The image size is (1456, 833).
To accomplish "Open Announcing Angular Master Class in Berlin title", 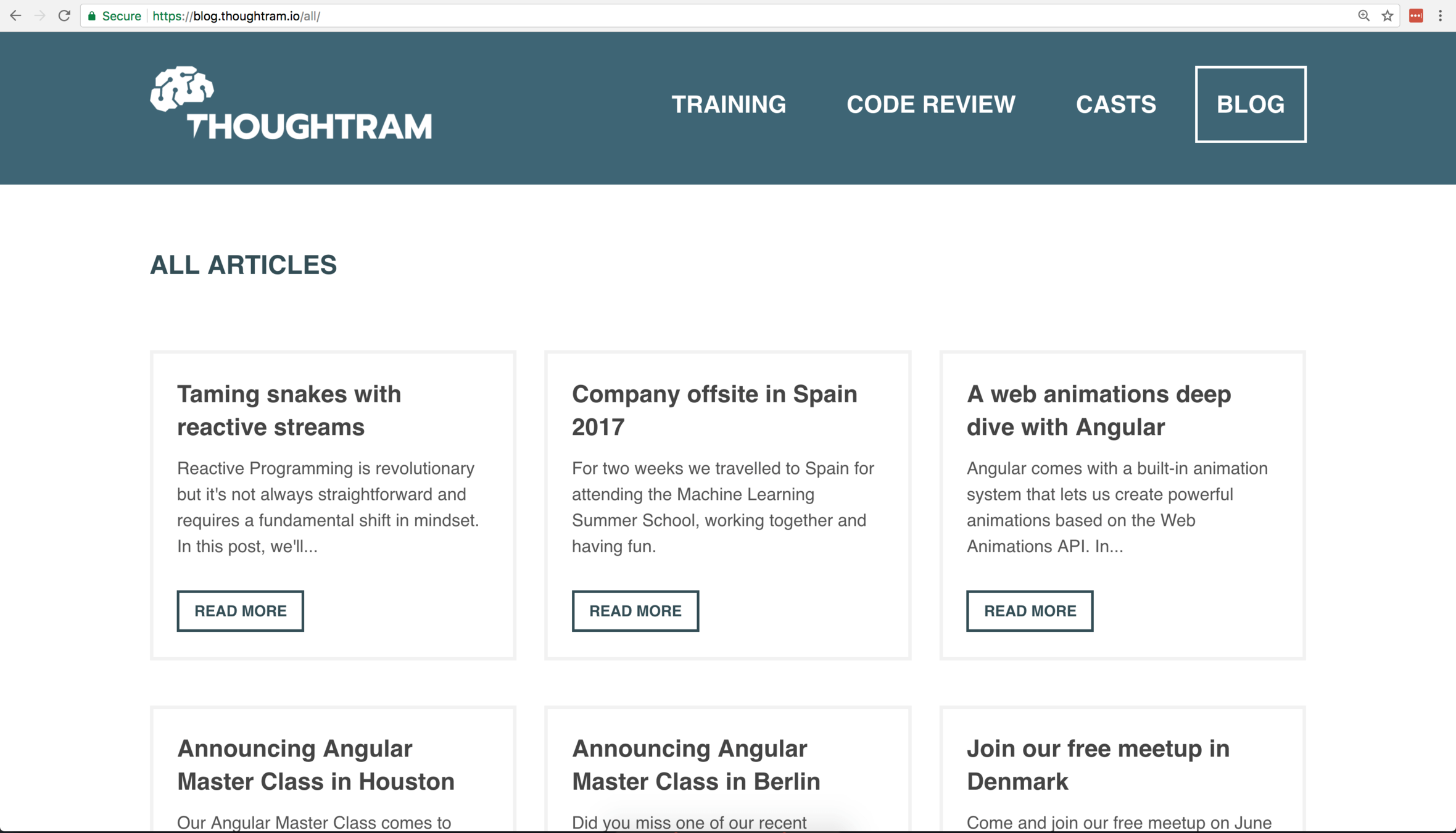I will [x=695, y=765].
